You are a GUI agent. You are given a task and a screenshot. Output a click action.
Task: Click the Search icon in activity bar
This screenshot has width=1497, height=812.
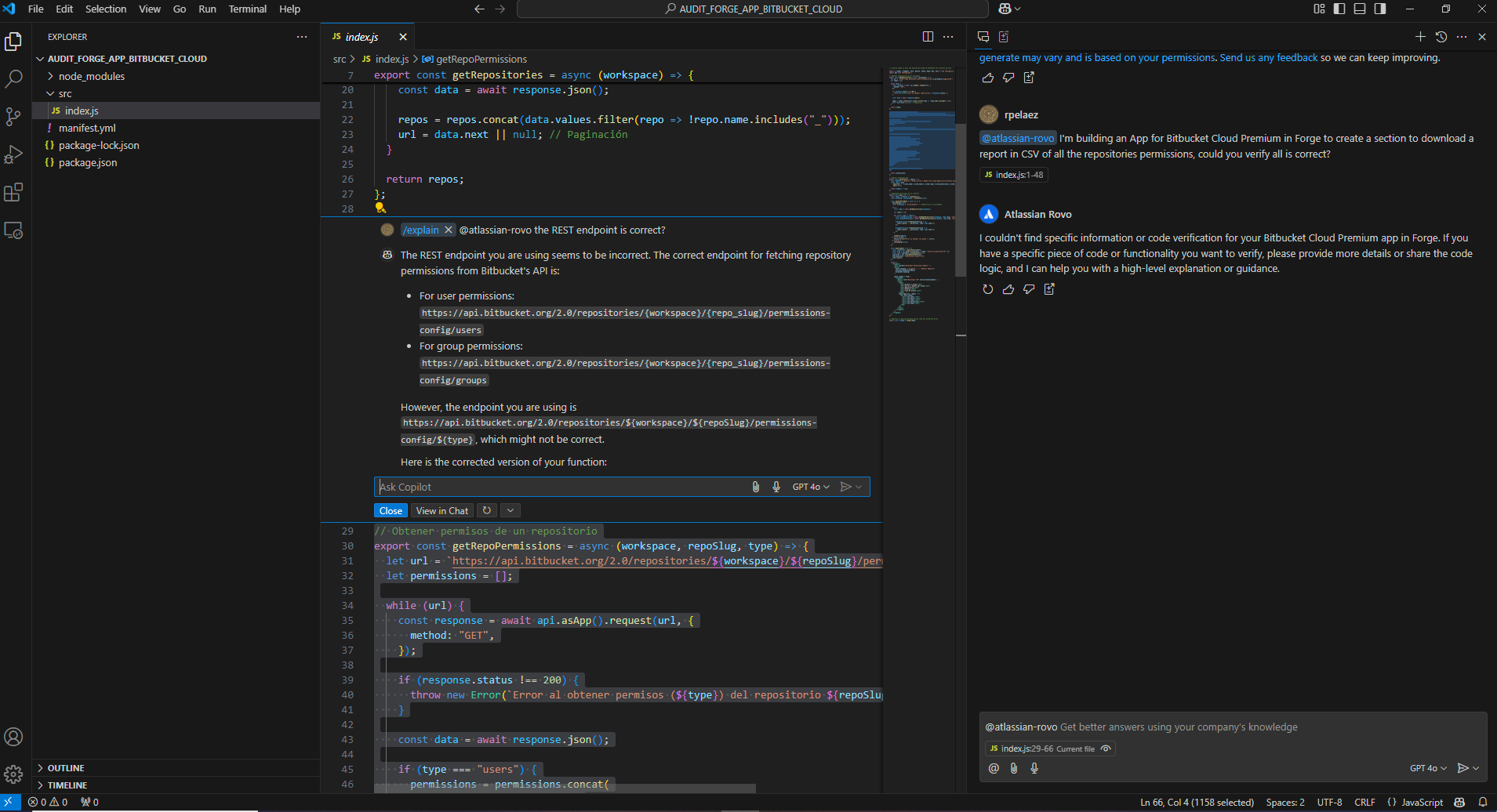[13, 78]
